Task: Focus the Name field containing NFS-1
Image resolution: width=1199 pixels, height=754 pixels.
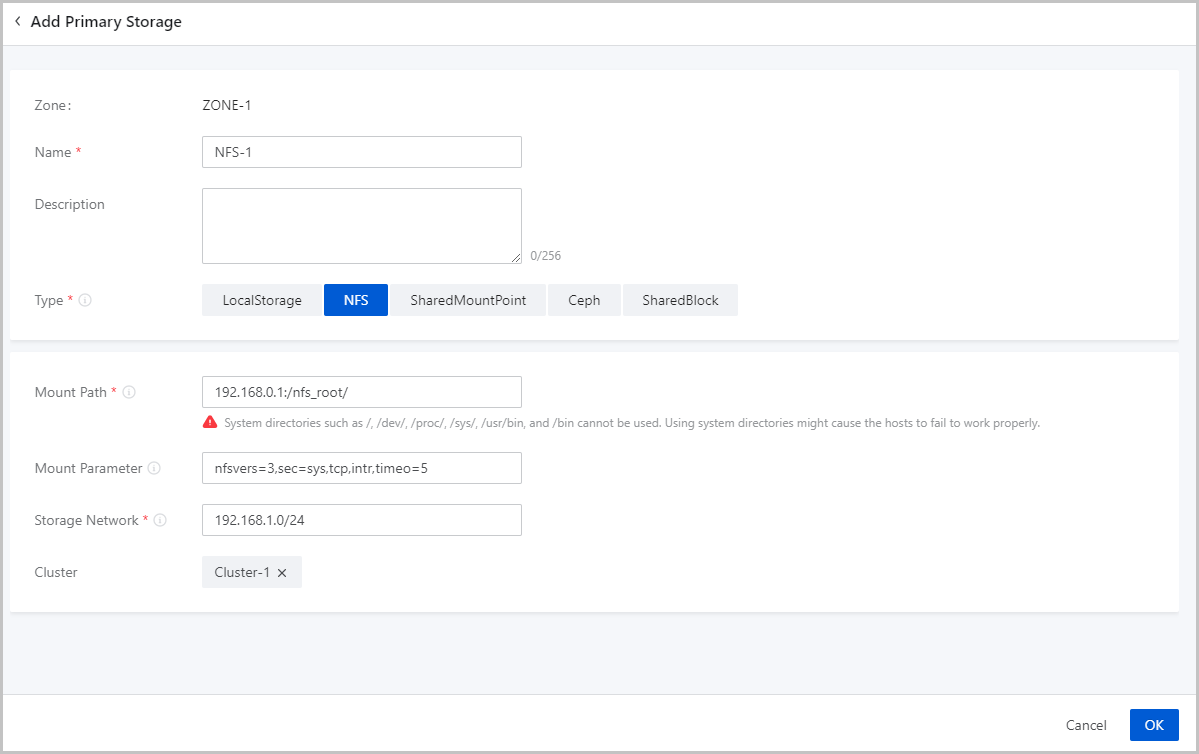Action: tap(362, 152)
